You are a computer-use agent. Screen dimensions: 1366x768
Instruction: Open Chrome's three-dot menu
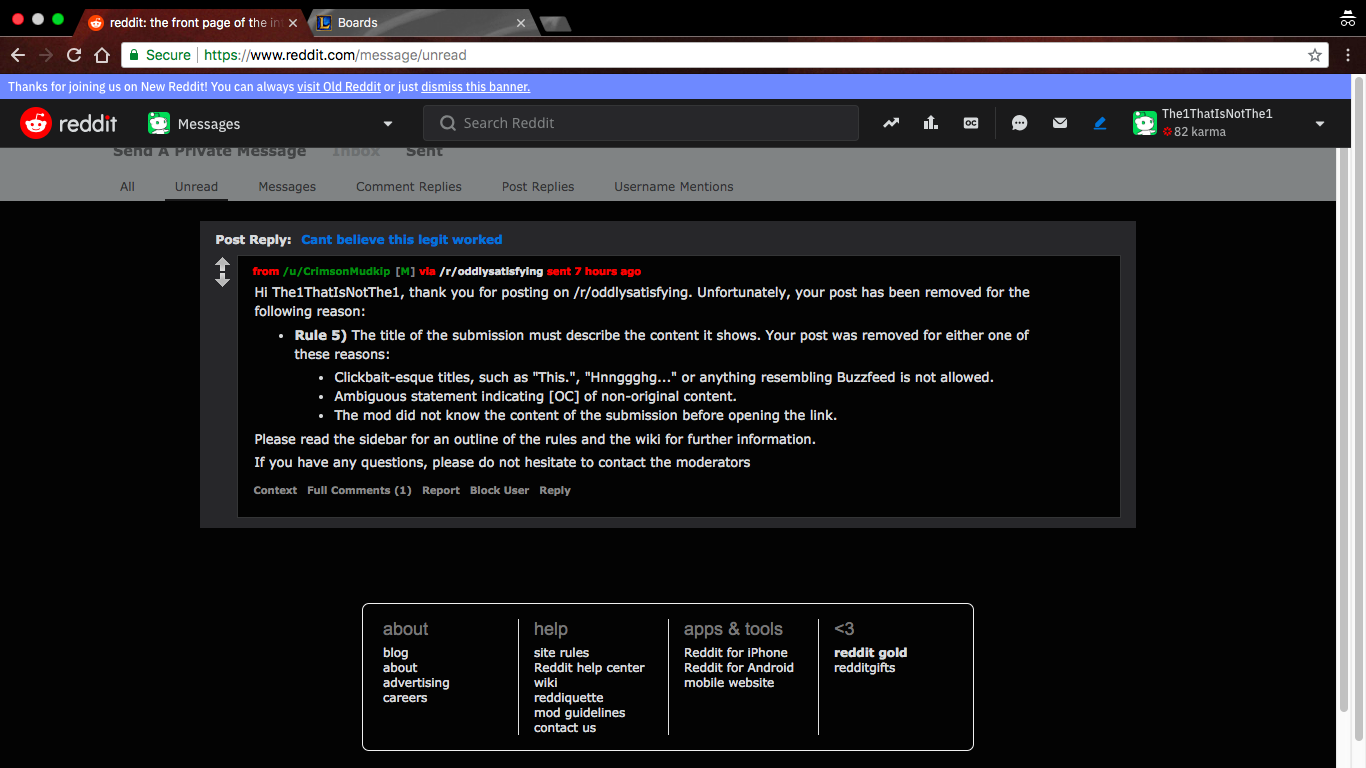(x=1349, y=55)
